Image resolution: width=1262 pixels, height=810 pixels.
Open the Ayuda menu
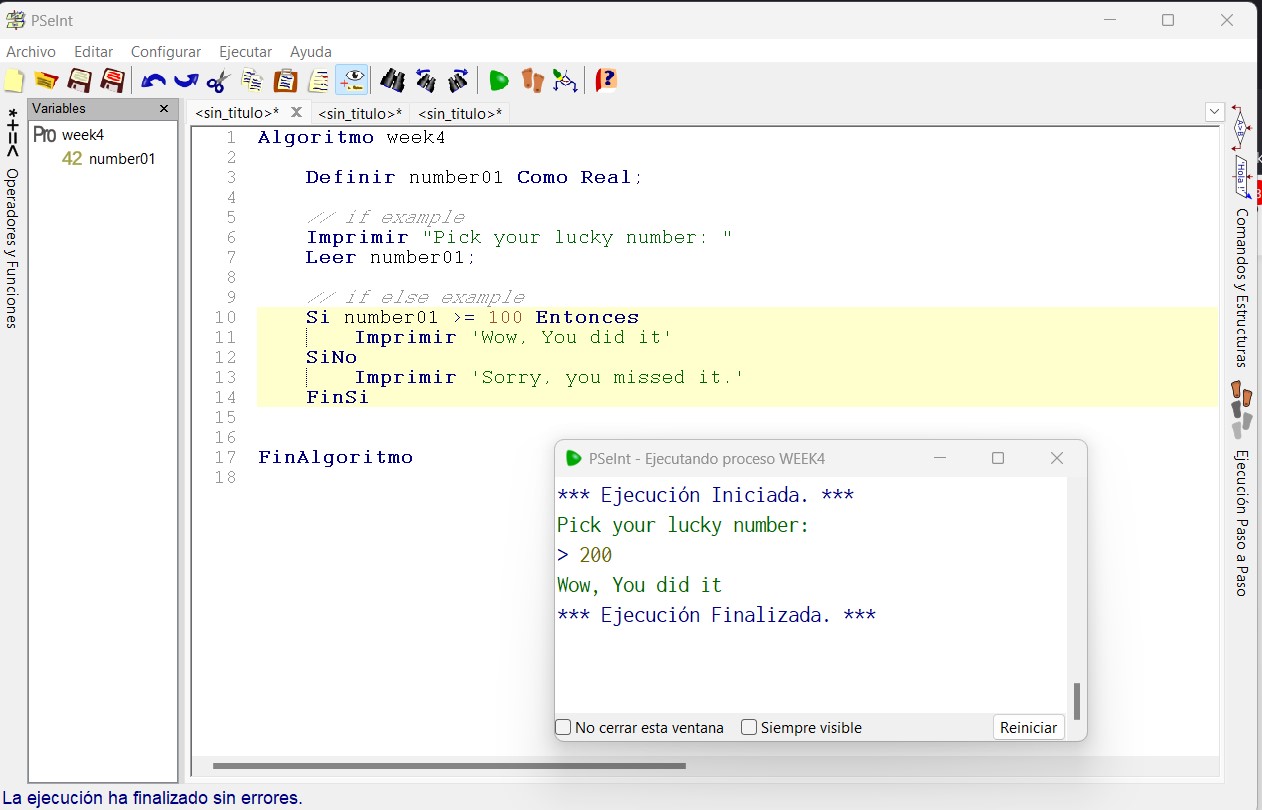tap(311, 51)
